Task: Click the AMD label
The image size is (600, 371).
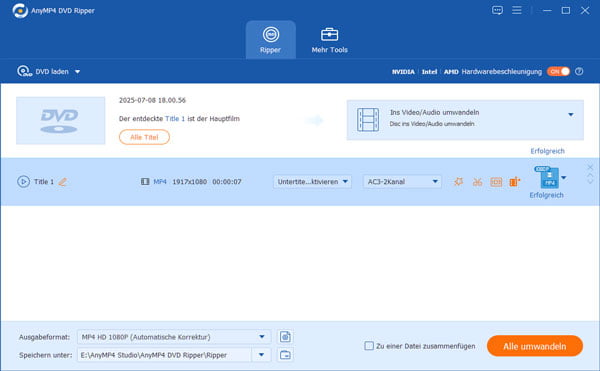Action: [451, 72]
